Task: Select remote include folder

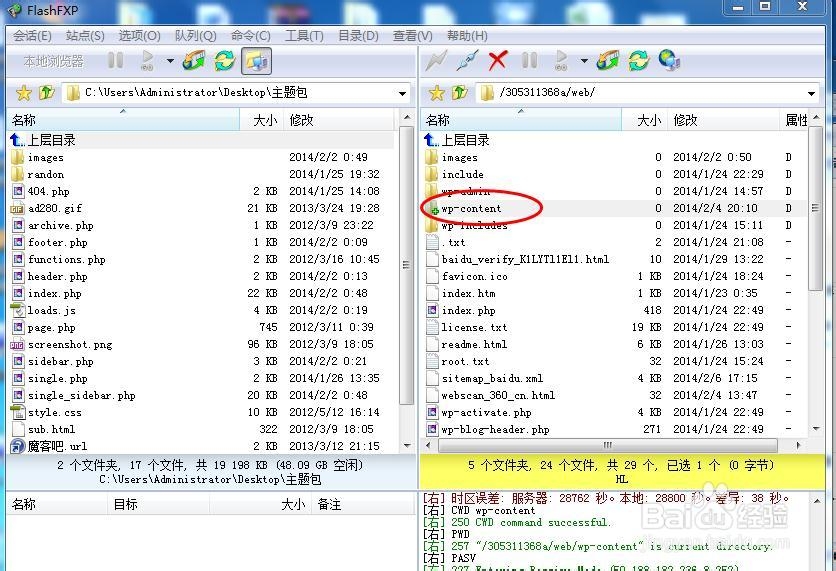Action: click(x=615, y=174)
